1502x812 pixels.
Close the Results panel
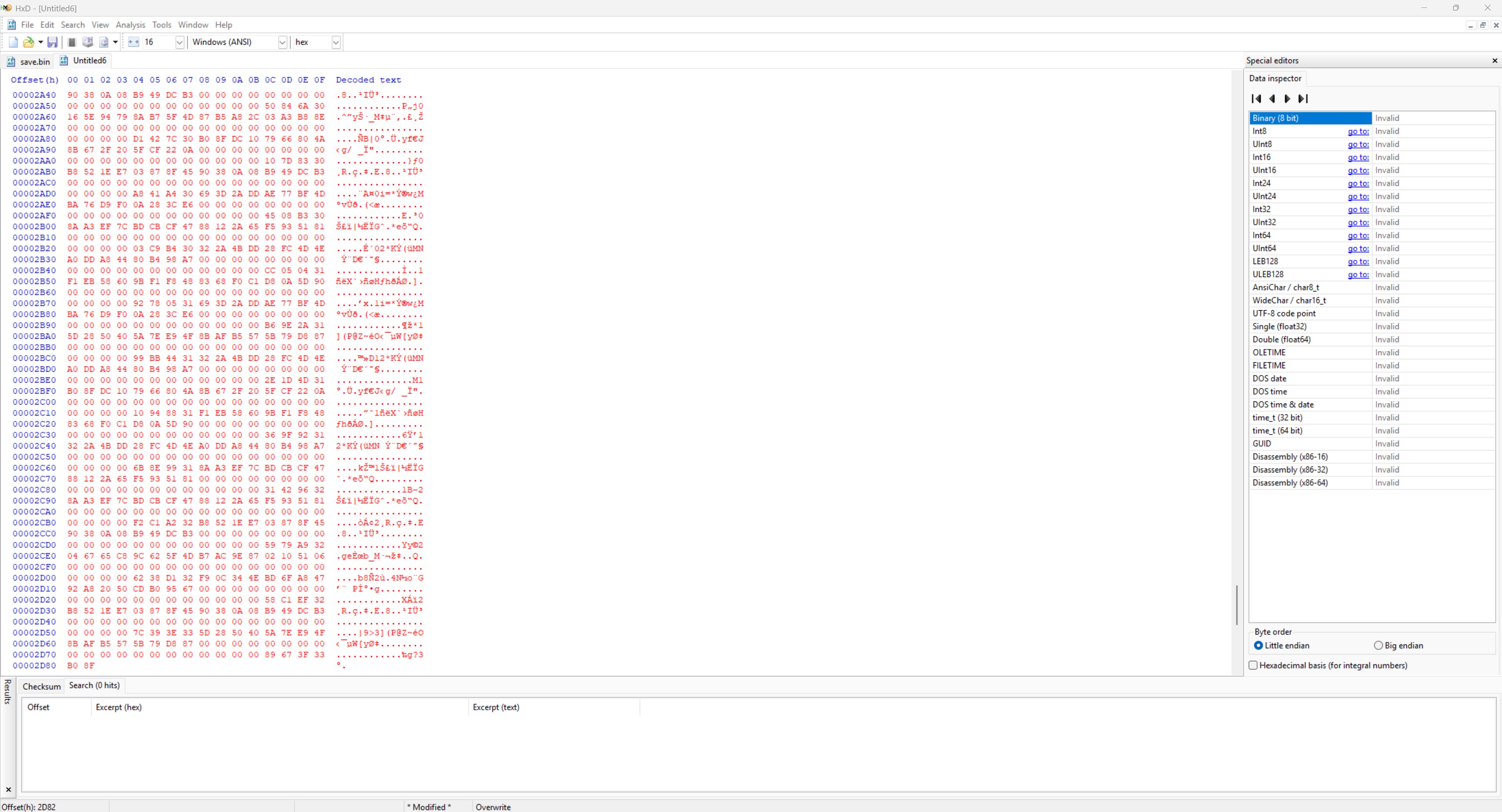pyautogui.click(x=8, y=789)
